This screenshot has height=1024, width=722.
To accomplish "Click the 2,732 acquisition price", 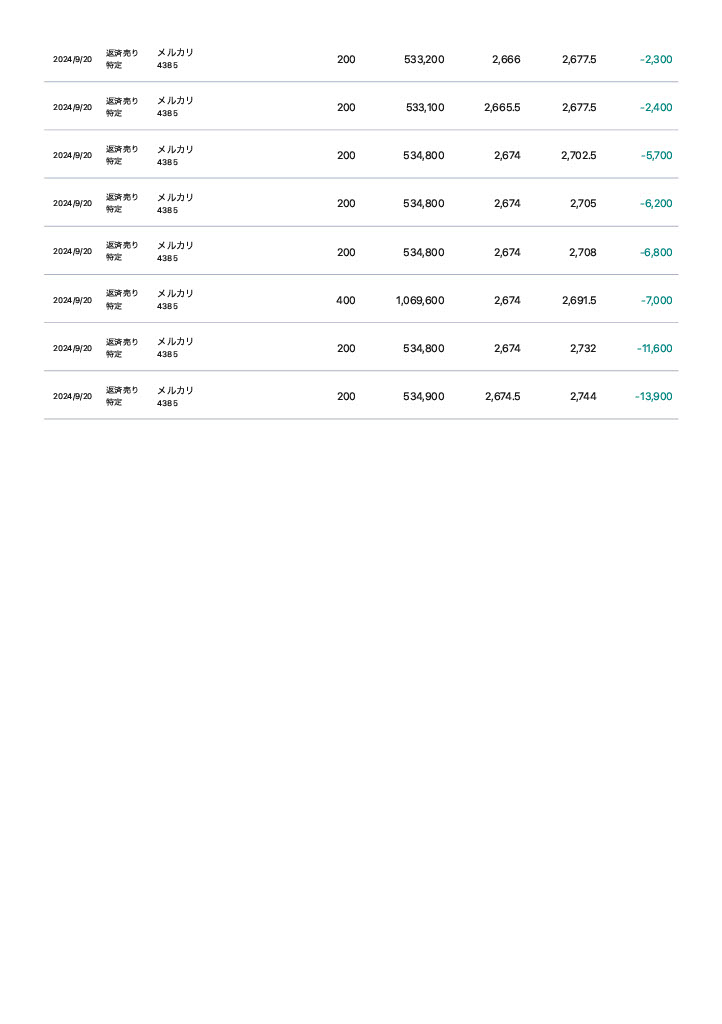I will 583,349.
